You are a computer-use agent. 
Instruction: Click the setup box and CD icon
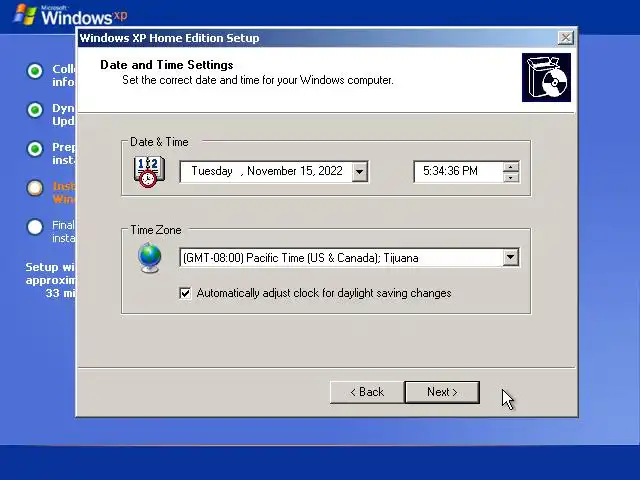[x=546, y=78]
